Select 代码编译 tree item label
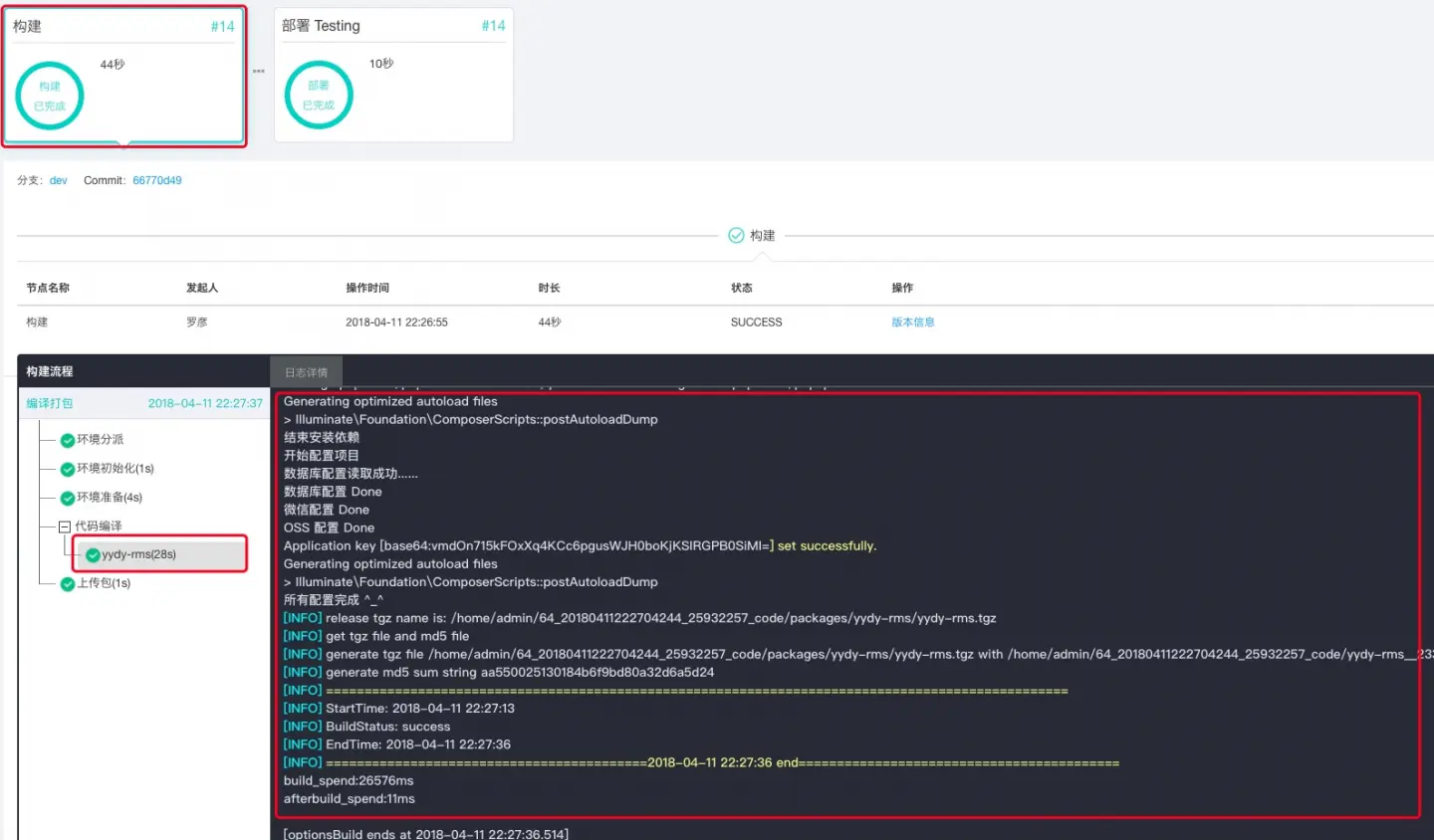Viewport: 1434px width, 840px height. (x=99, y=525)
